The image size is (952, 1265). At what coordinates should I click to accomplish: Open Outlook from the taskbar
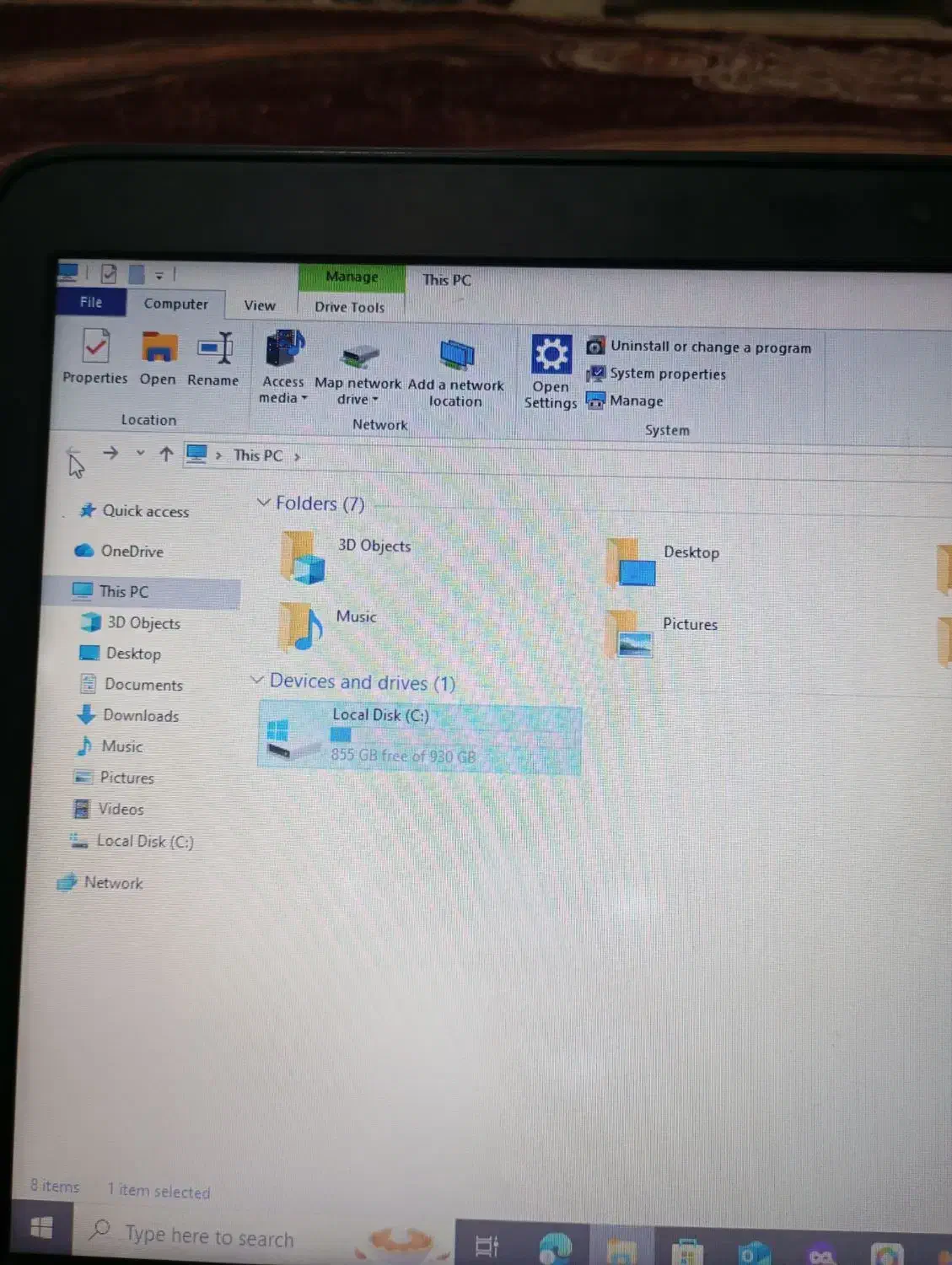(753, 1253)
